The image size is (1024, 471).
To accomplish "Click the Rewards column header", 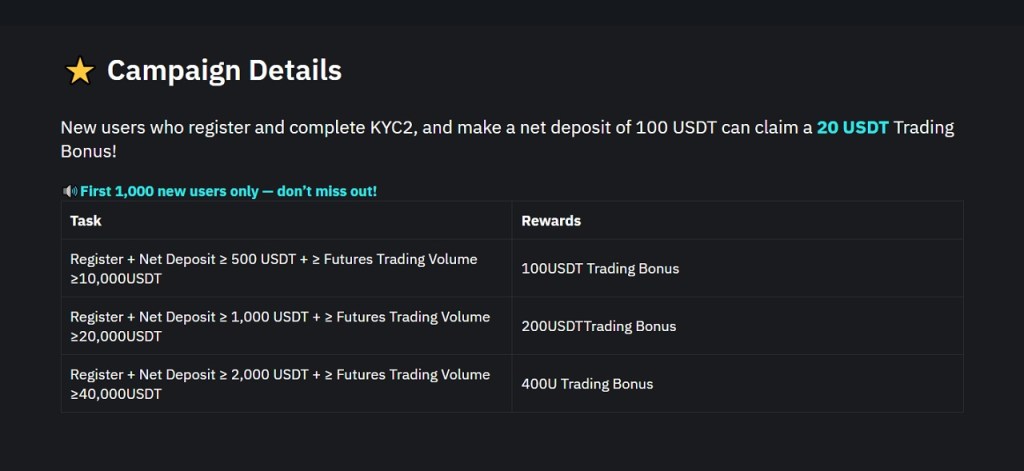I will pyautogui.click(x=551, y=220).
